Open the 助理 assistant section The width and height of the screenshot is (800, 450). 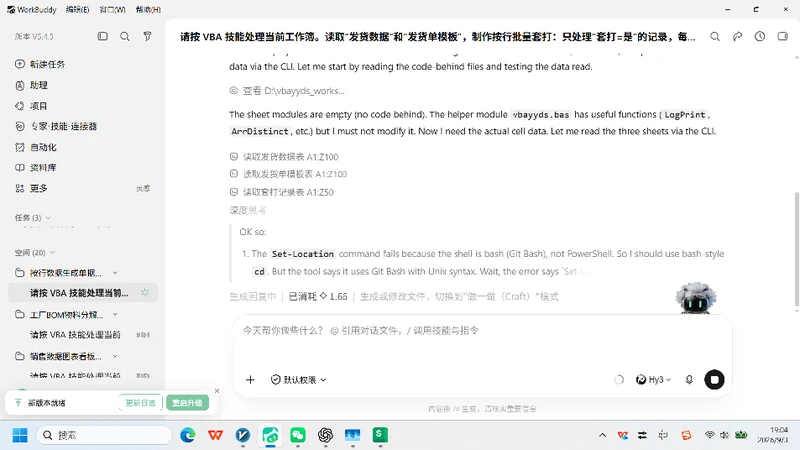click(x=32, y=85)
